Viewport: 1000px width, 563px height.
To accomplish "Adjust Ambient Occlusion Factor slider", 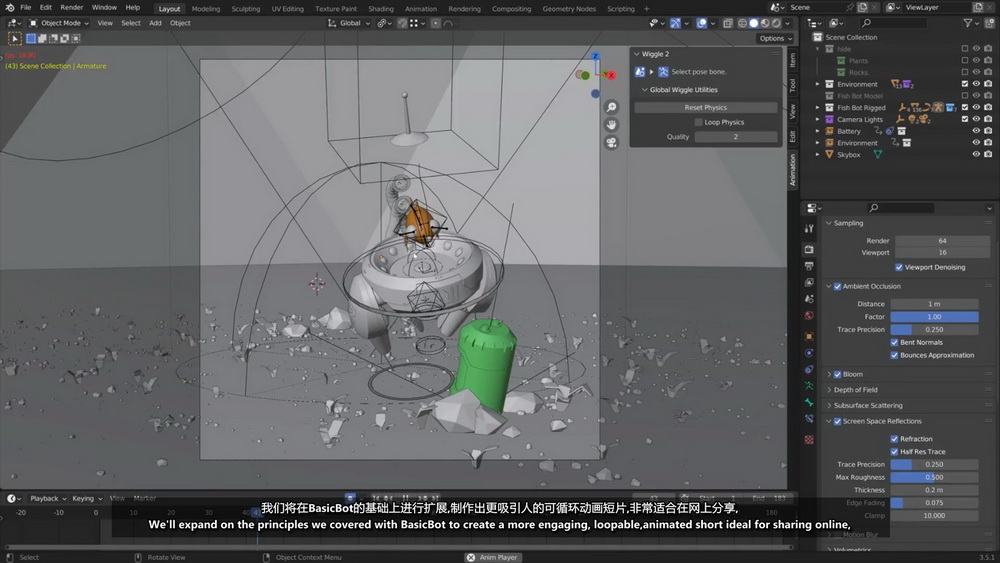I will [x=934, y=317].
